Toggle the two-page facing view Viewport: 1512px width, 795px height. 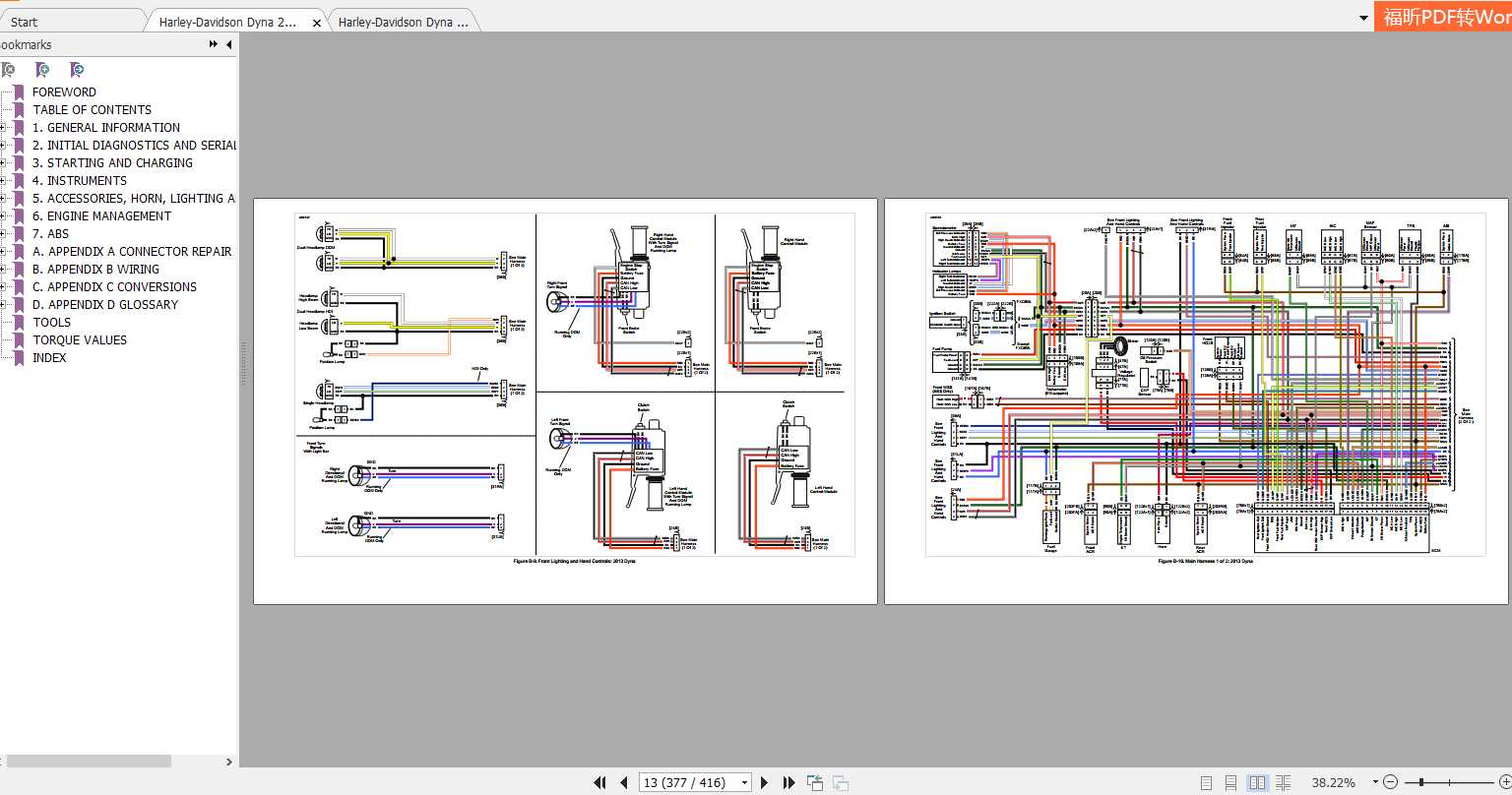1257,782
